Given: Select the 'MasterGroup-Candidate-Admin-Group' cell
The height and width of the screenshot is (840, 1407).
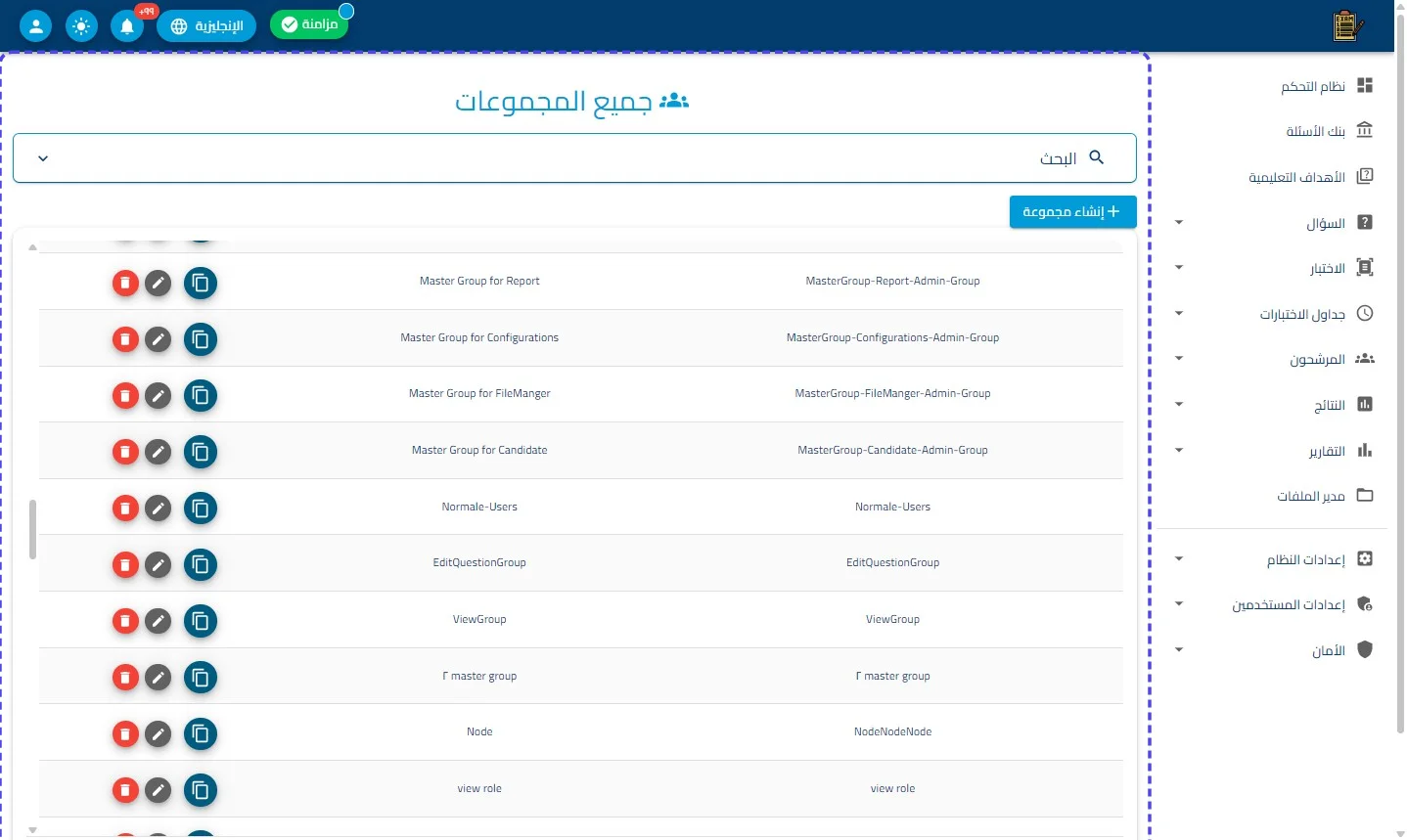Looking at the screenshot, I should (x=892, y=450).
